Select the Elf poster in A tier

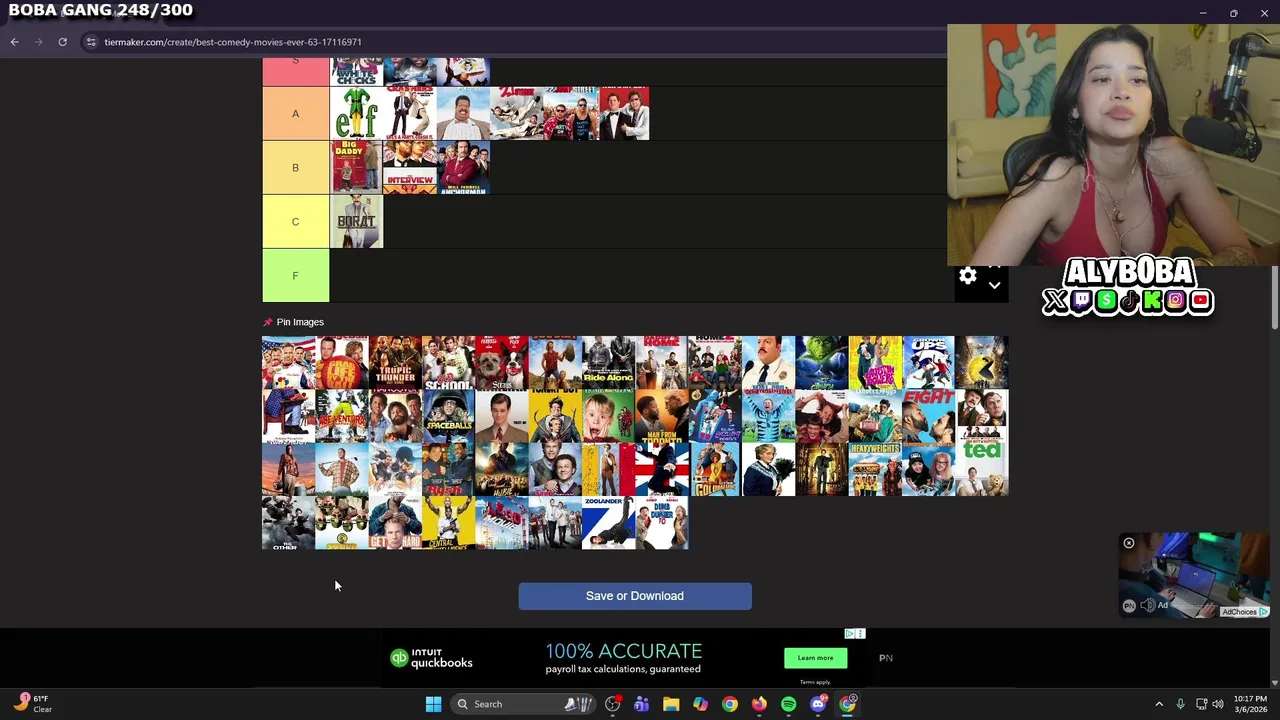point(356,113)
